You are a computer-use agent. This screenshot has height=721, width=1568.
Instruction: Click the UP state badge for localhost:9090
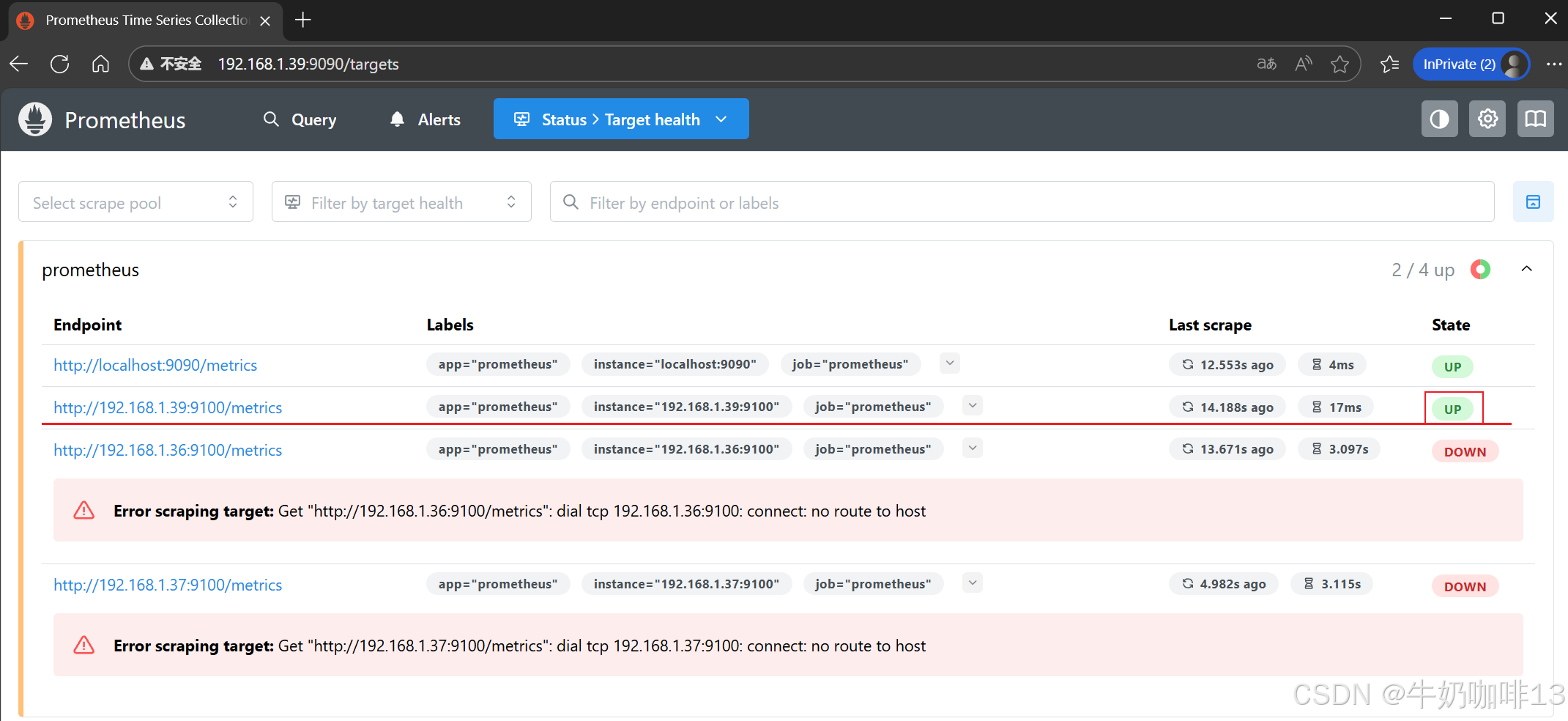pos(1452,367)
